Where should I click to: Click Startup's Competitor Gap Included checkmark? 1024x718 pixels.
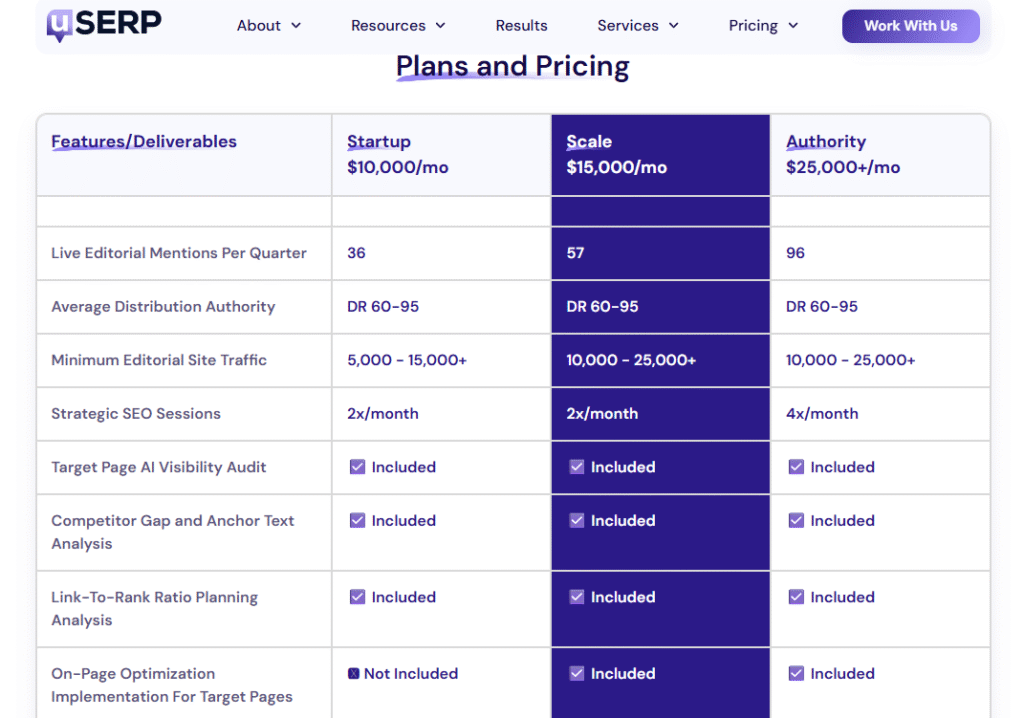[x=357, y=521]
